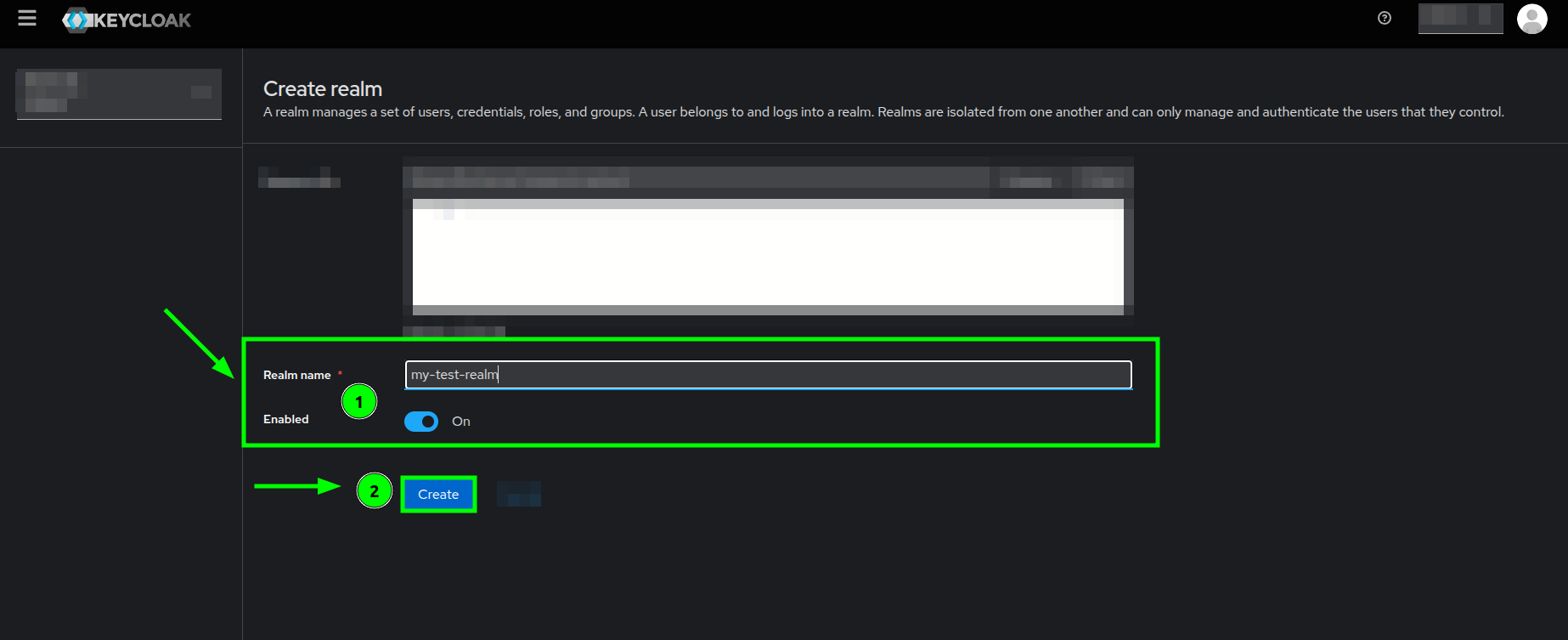This screenshot has height=640, width=1568.
Task: Click the Create button
Action: (438, 495)
